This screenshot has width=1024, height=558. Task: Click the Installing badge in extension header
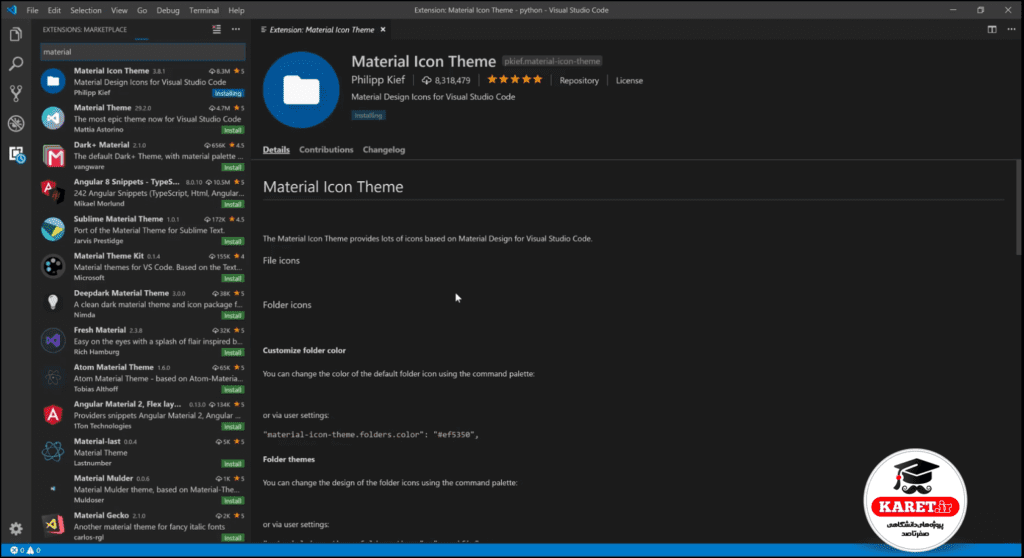click(x=368, y=115)
